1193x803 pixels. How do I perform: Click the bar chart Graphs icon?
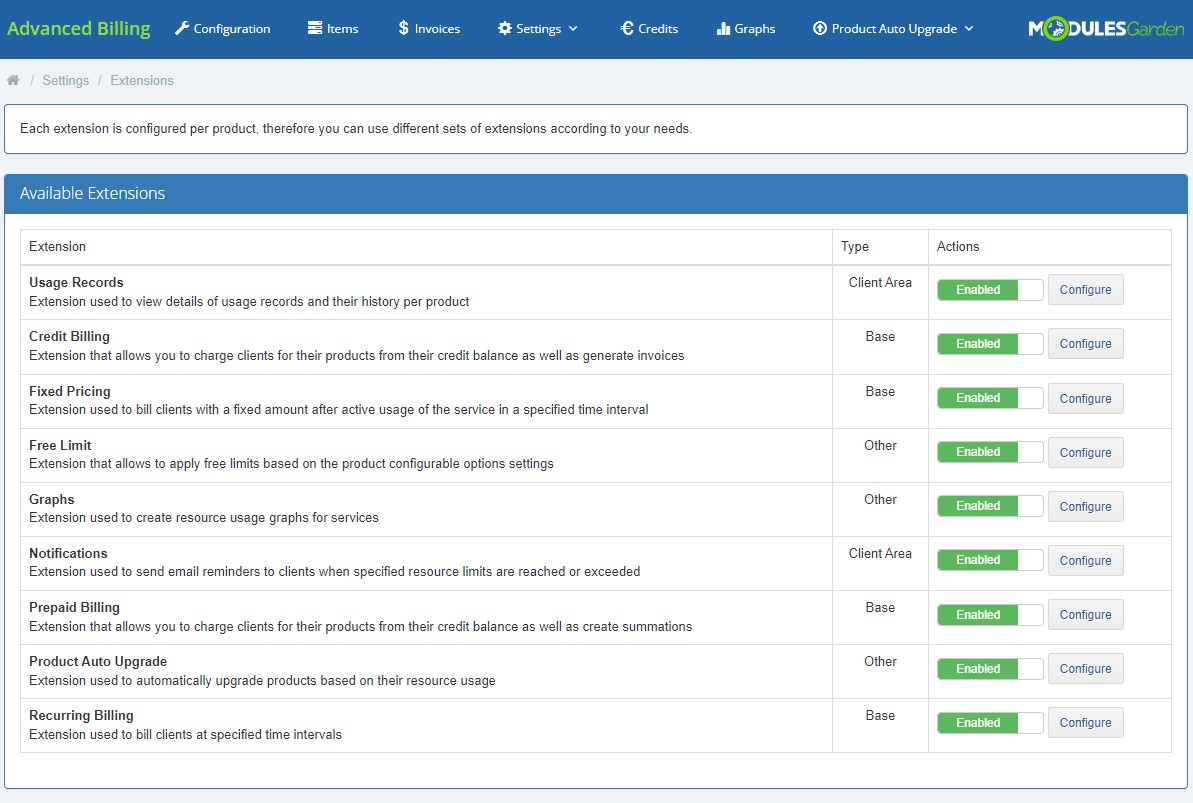click(x=723, y=29)
